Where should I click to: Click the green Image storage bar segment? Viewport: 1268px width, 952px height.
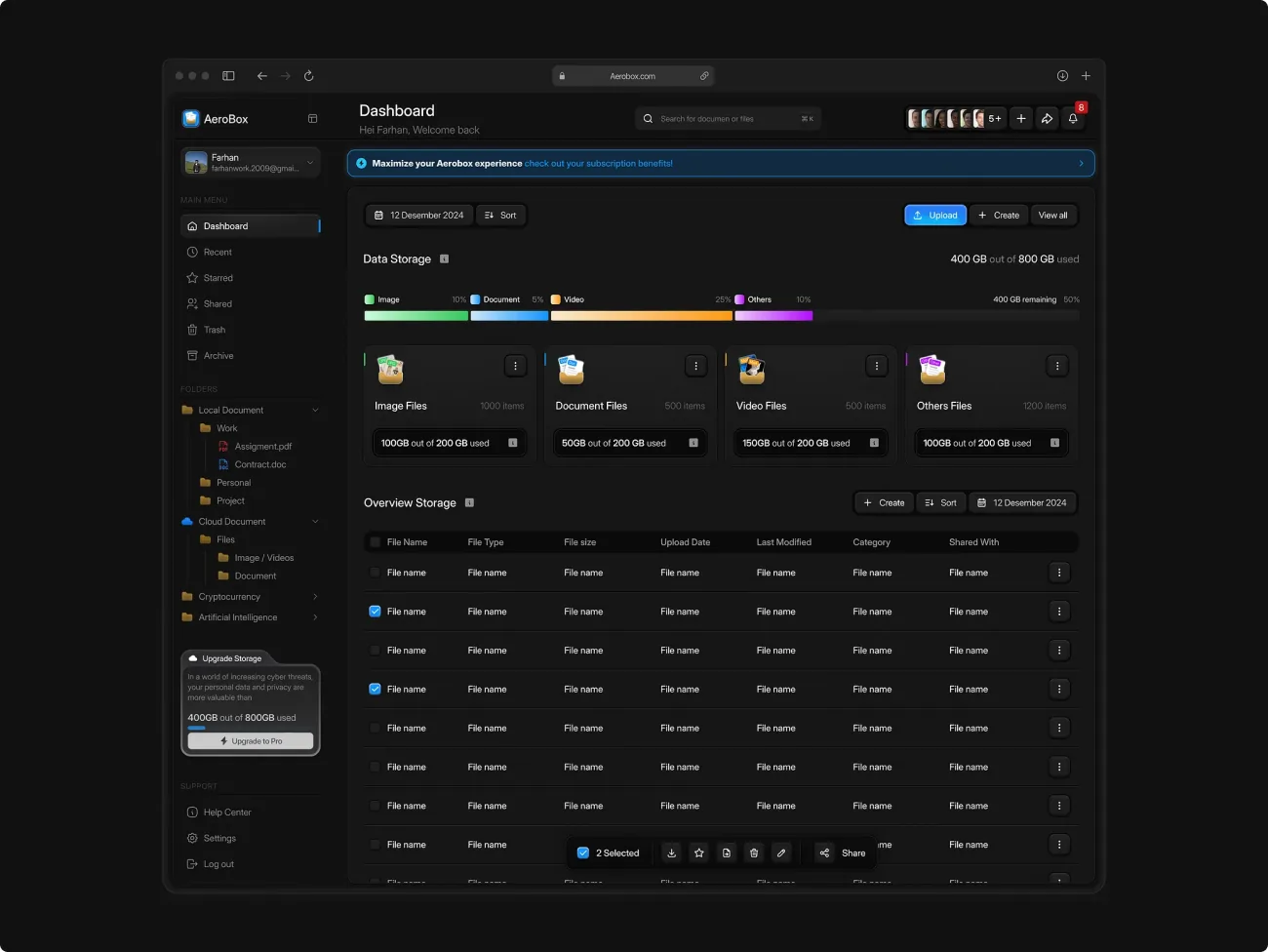point(416,316)
